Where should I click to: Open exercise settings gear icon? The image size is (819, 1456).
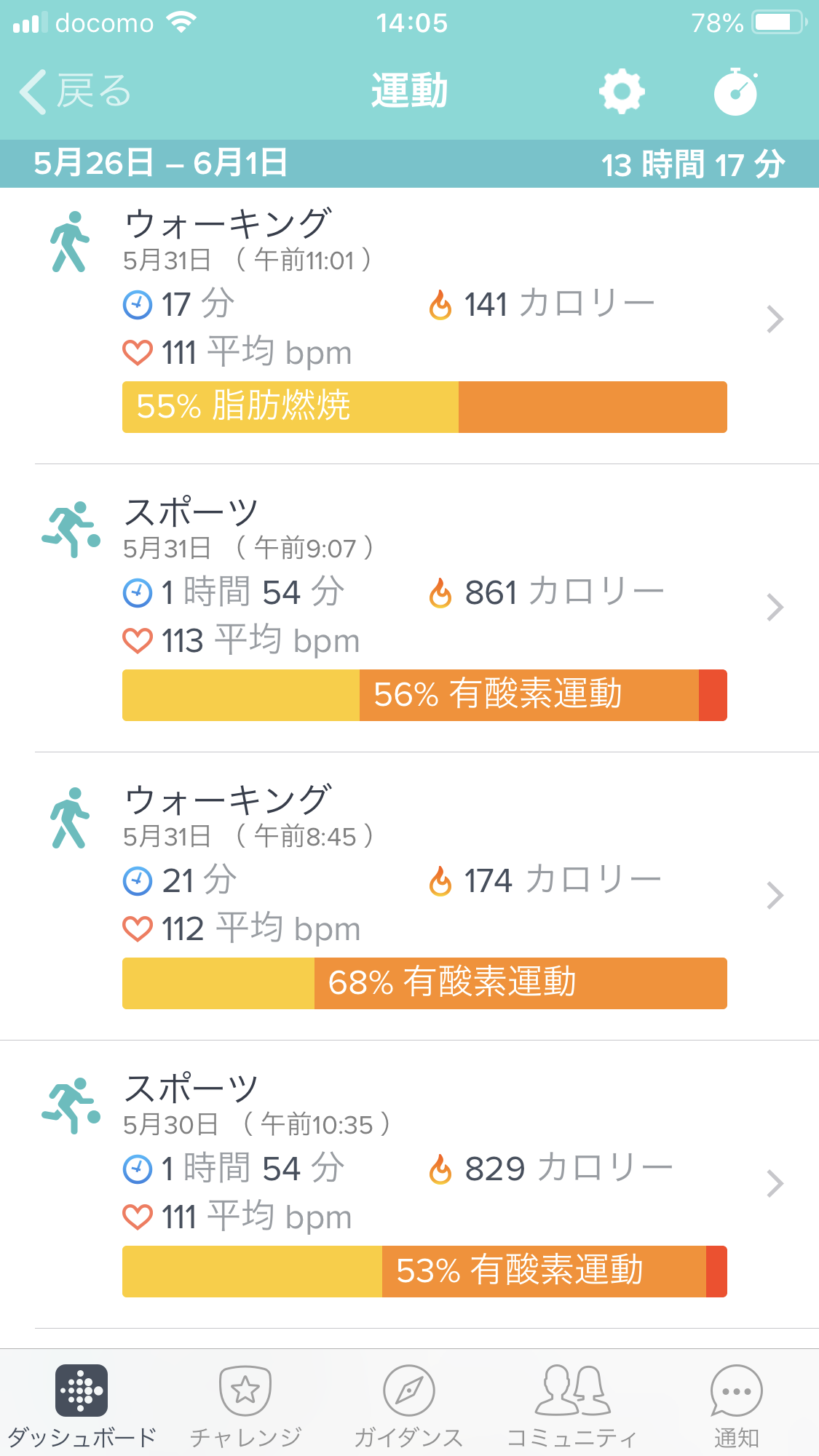click(x=621, y=92)
